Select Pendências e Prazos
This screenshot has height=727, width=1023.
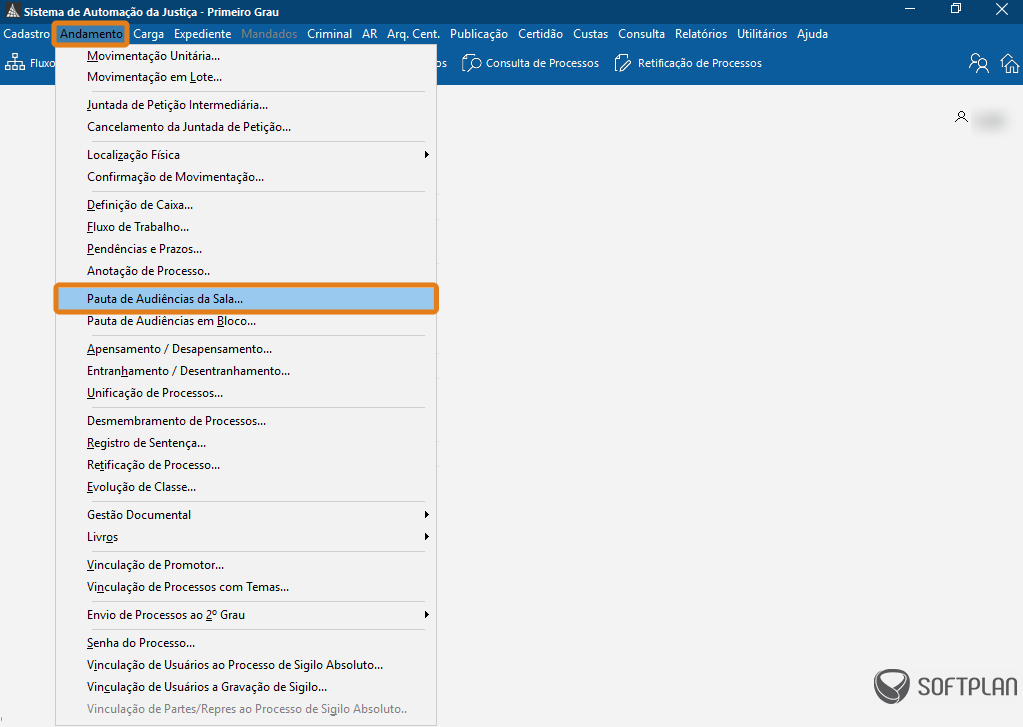point(246,249)
